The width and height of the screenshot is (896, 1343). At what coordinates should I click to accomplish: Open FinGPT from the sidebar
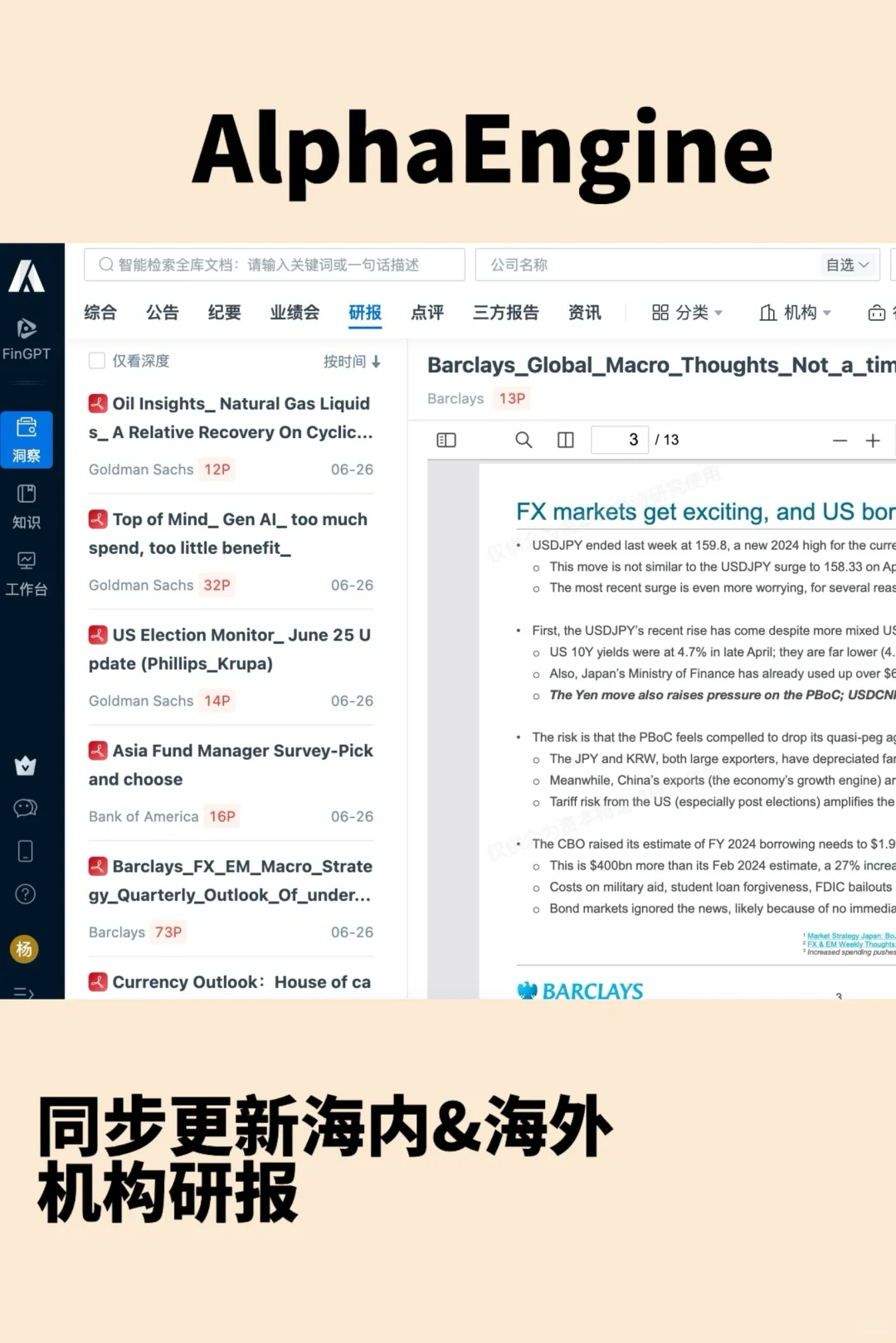(27, 340)
